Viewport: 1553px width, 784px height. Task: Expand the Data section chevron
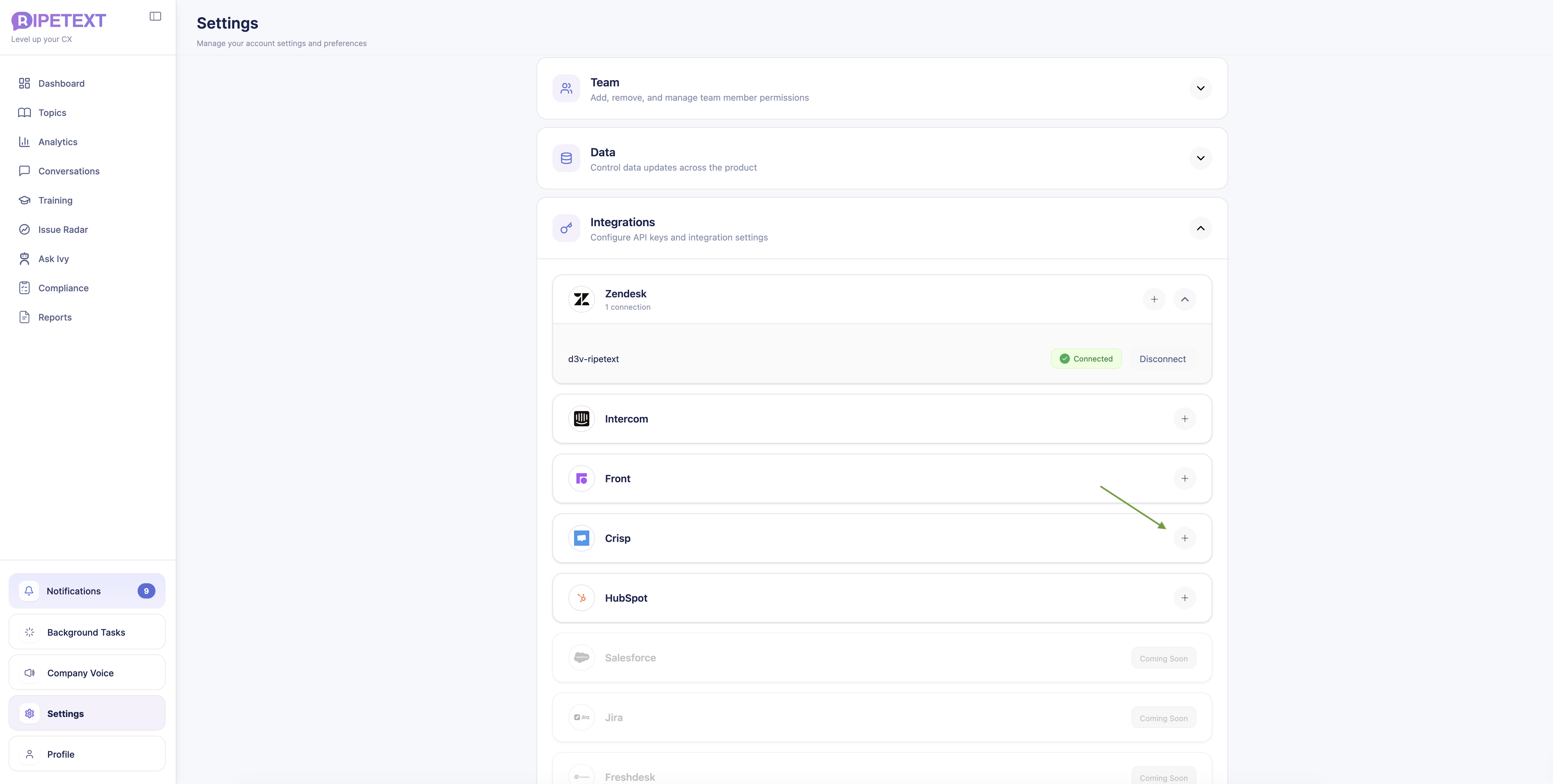1200,159
